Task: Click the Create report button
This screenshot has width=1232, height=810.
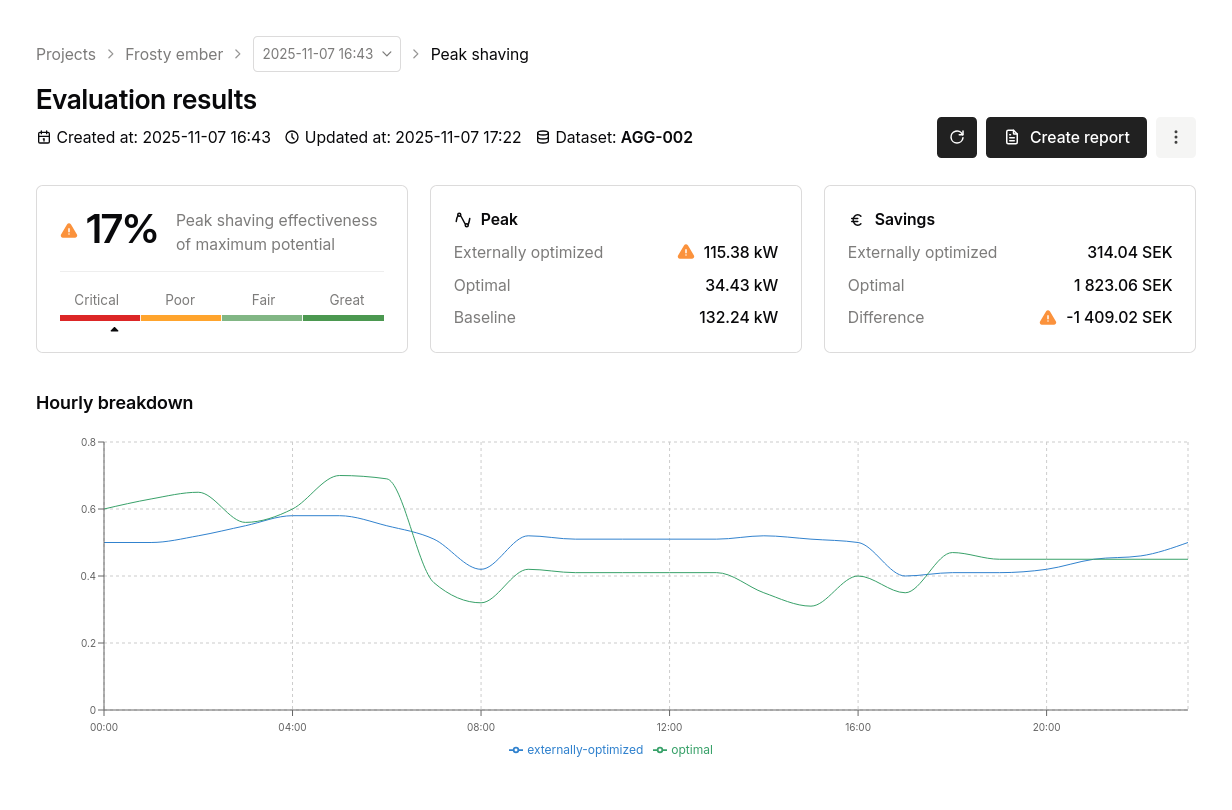Action: click(x=1066, y=137)
